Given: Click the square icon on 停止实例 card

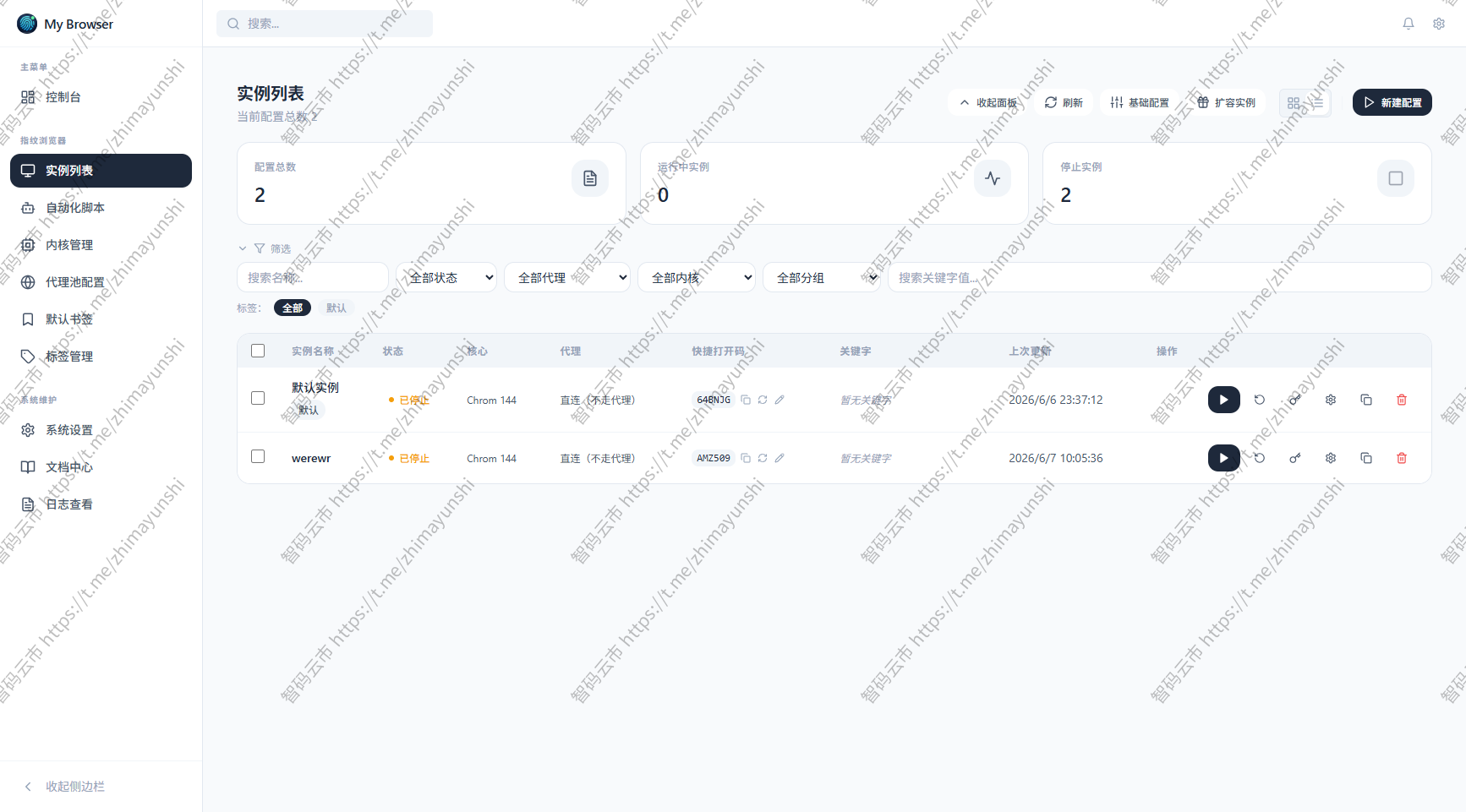Looking at the screenshot, I should 1396,178.
